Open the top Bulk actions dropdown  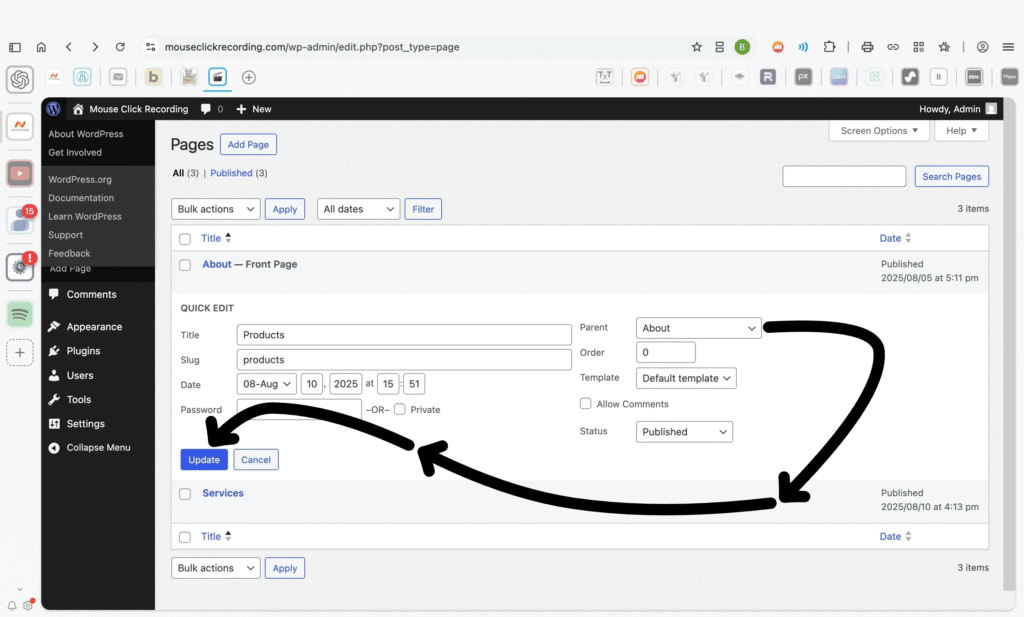[216, 209]
